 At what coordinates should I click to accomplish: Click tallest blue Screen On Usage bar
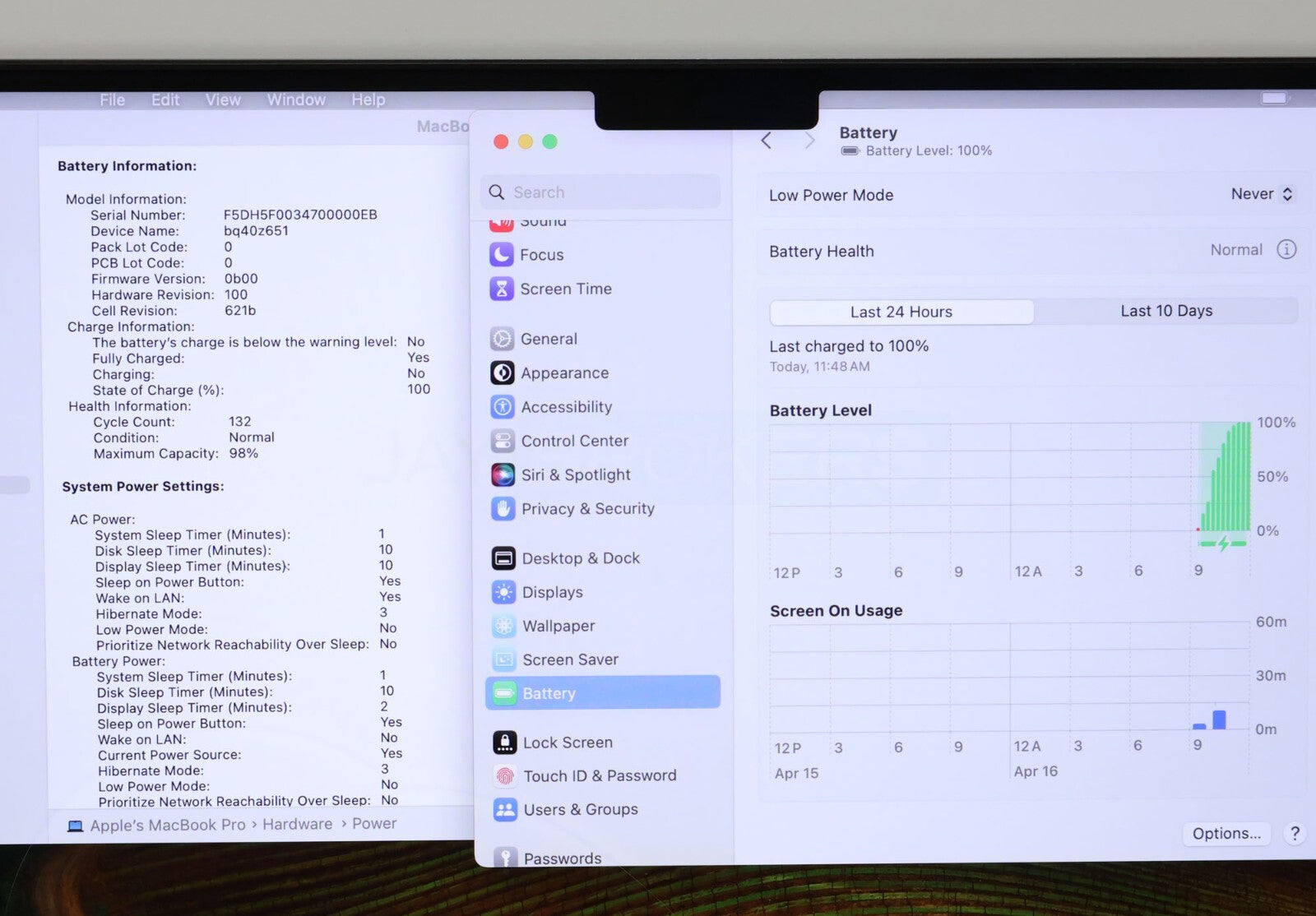click(x=1219, y=719)
